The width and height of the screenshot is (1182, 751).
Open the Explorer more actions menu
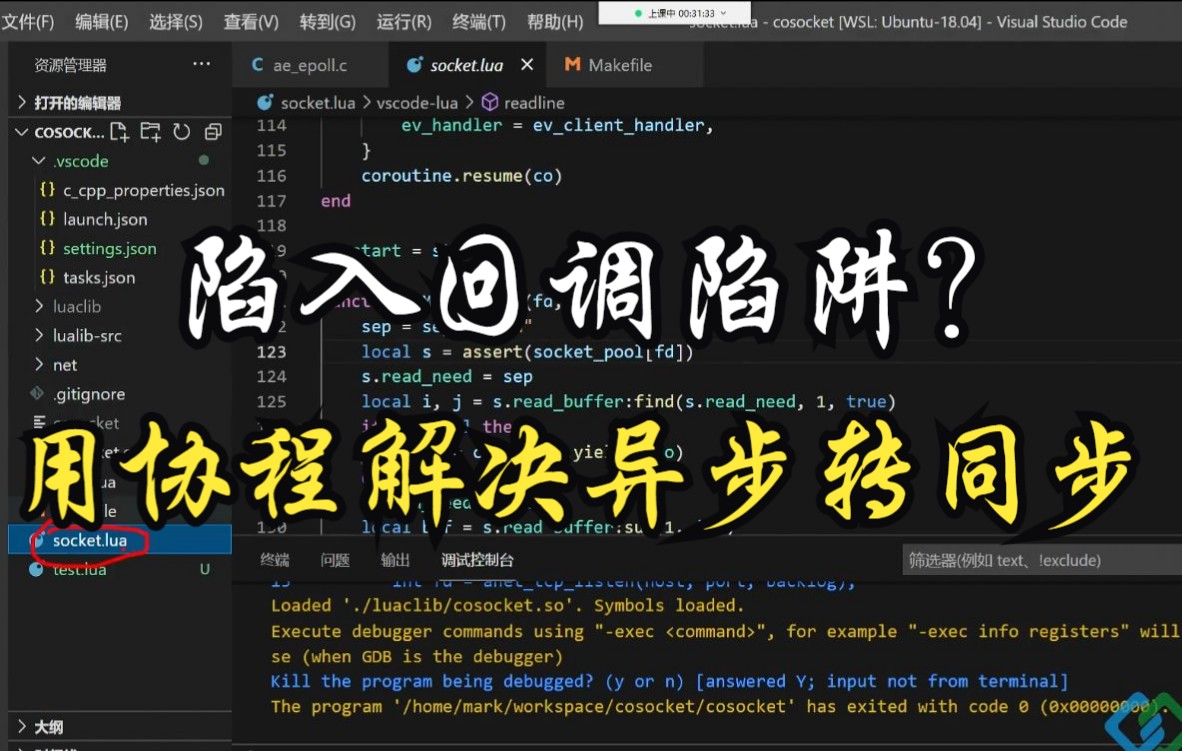[x=202, y=63]
